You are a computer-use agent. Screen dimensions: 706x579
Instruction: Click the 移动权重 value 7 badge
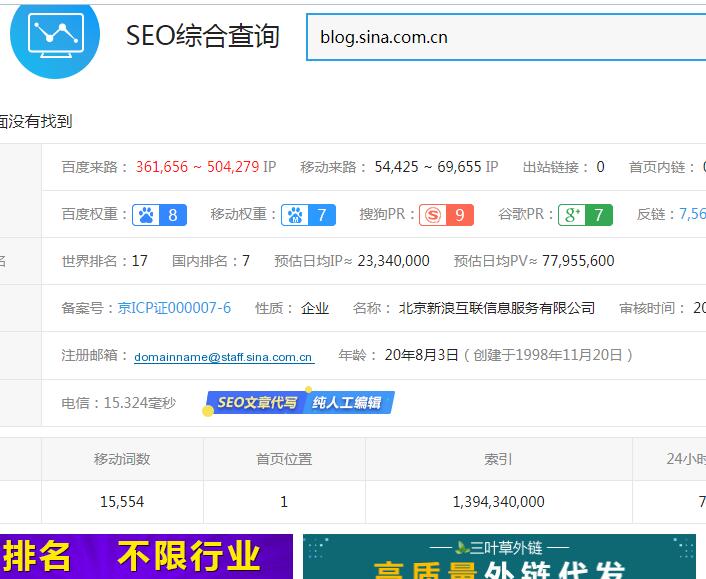(x=322, y=215)
